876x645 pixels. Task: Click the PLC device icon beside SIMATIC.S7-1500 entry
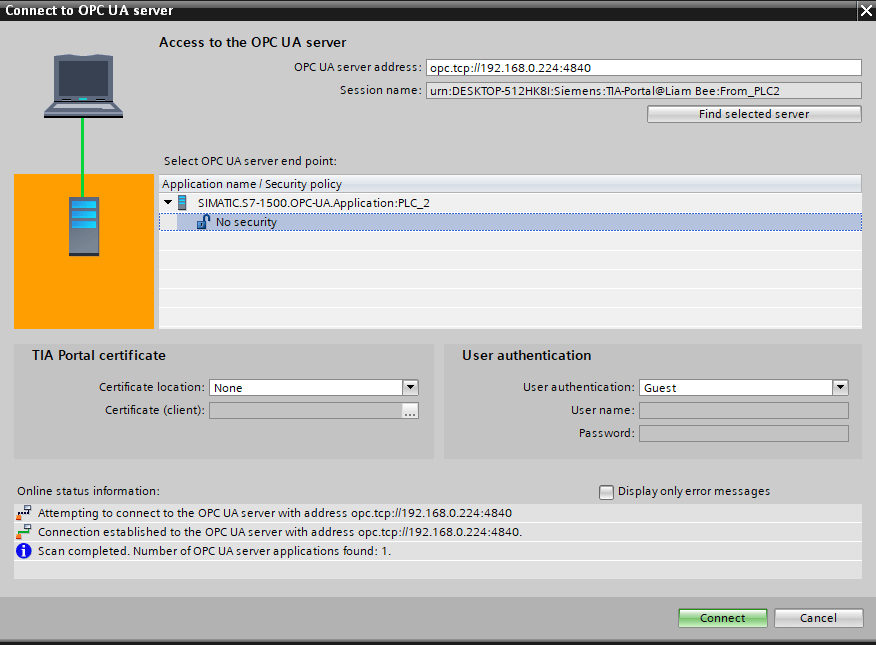182,203
